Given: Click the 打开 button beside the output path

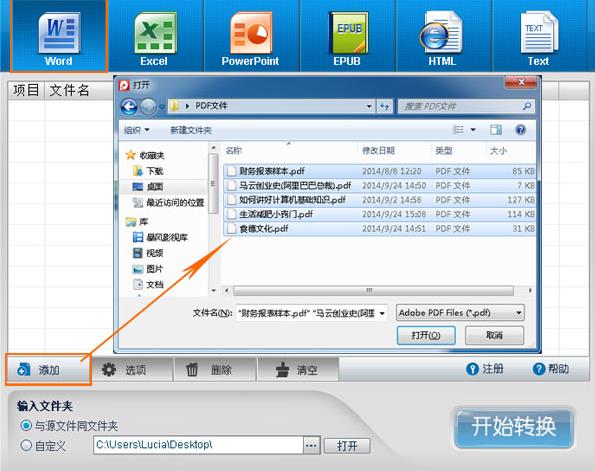Looking at the screenshot, I should click(x=347, y=446).
